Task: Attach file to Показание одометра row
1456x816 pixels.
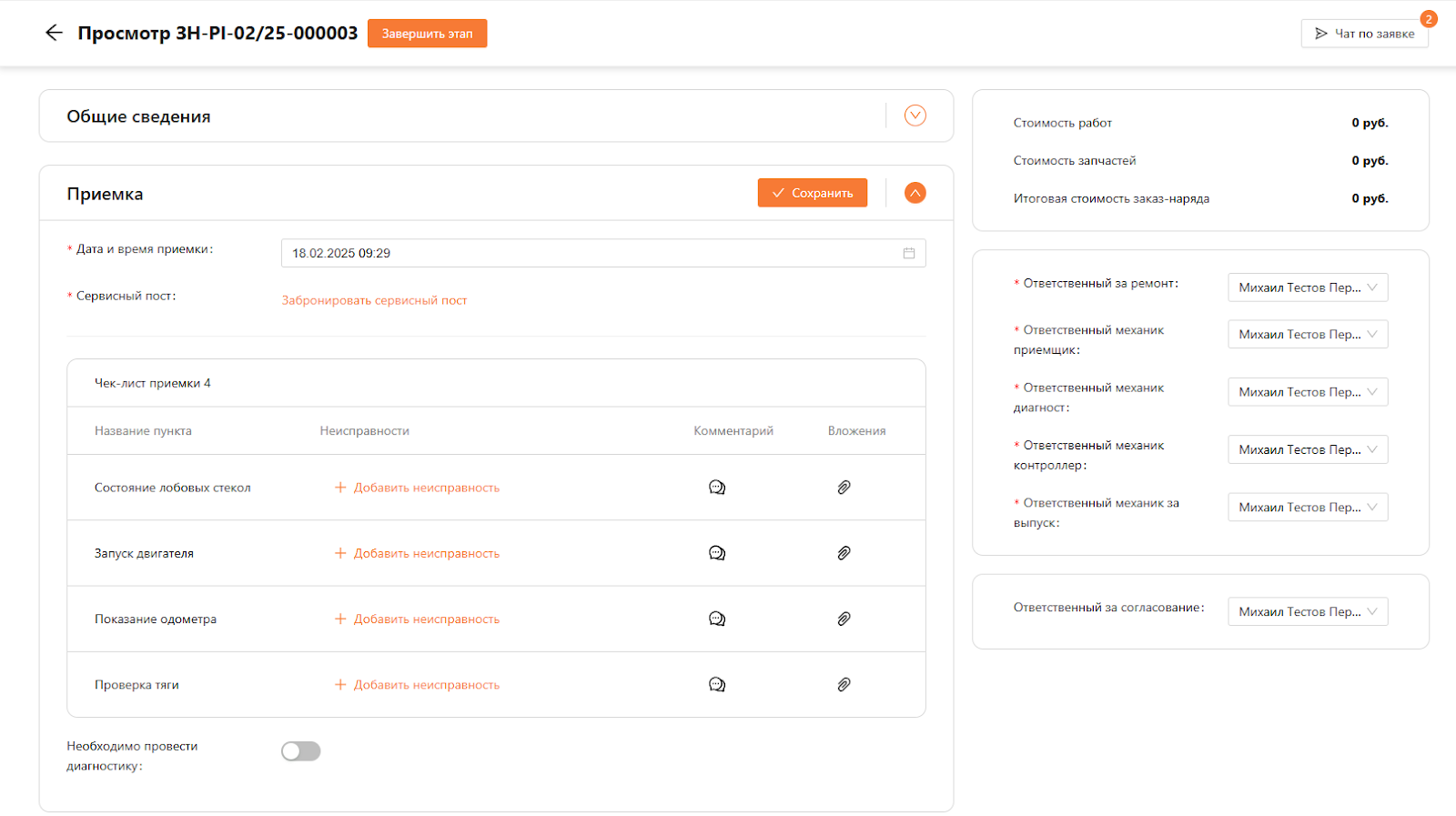Action: 844,619
